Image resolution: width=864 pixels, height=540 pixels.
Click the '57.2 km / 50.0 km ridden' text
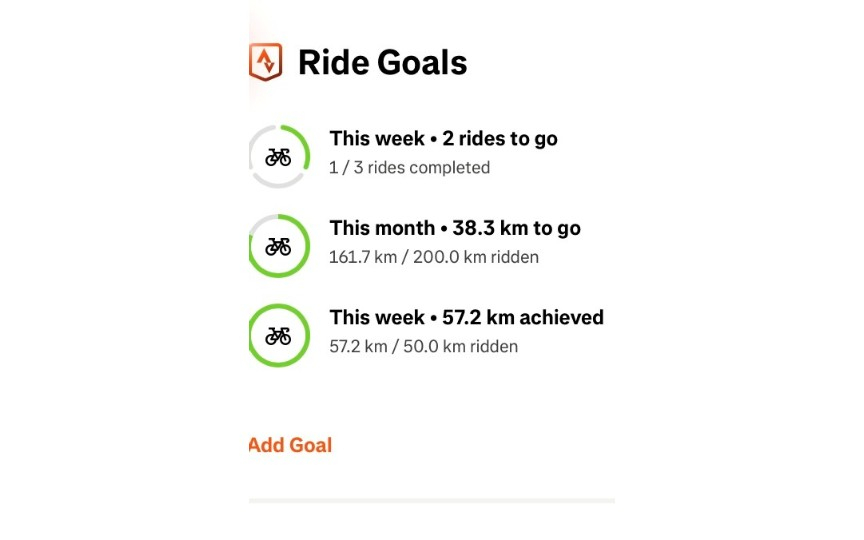coord(423,347)
